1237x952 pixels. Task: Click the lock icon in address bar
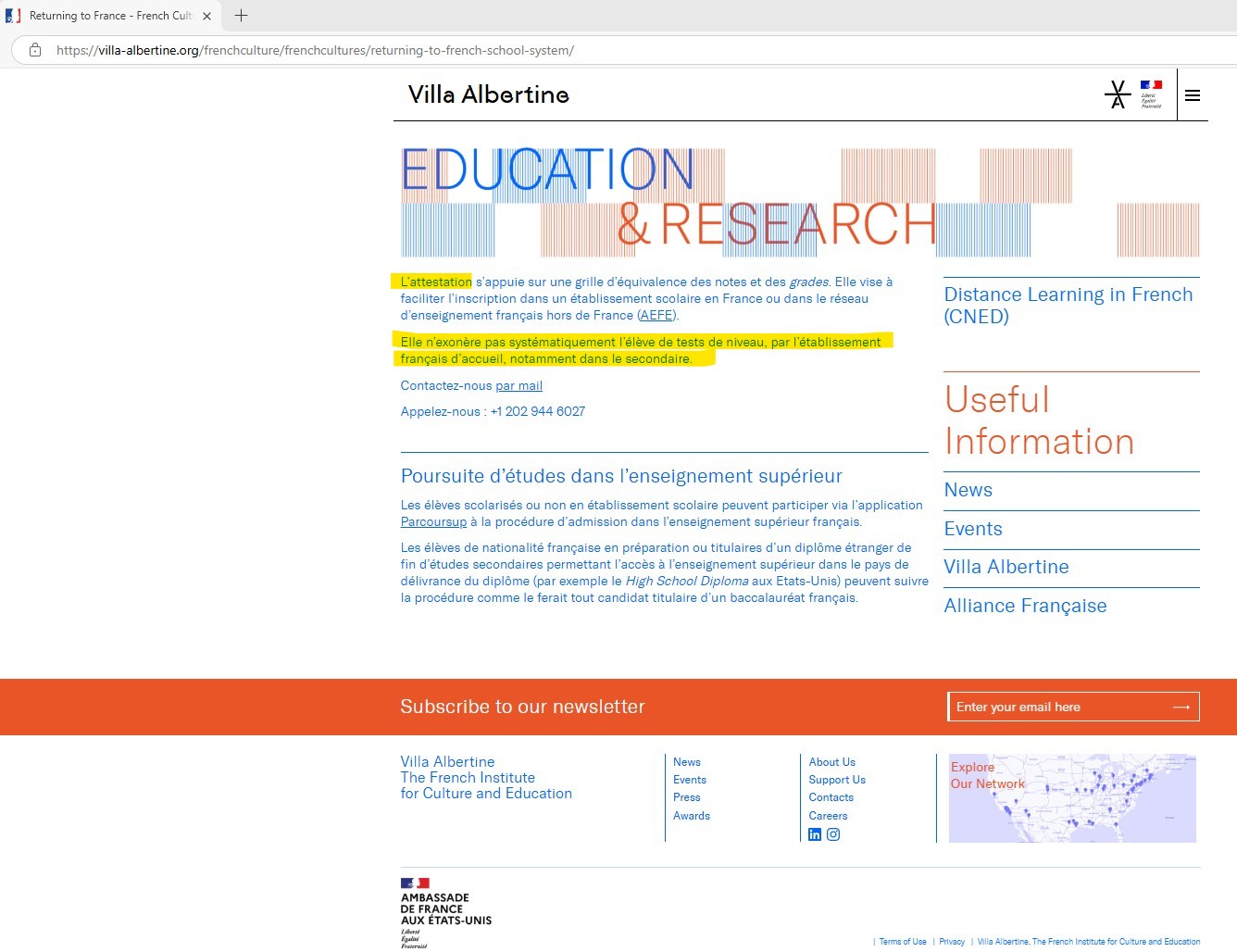point(35,50)
